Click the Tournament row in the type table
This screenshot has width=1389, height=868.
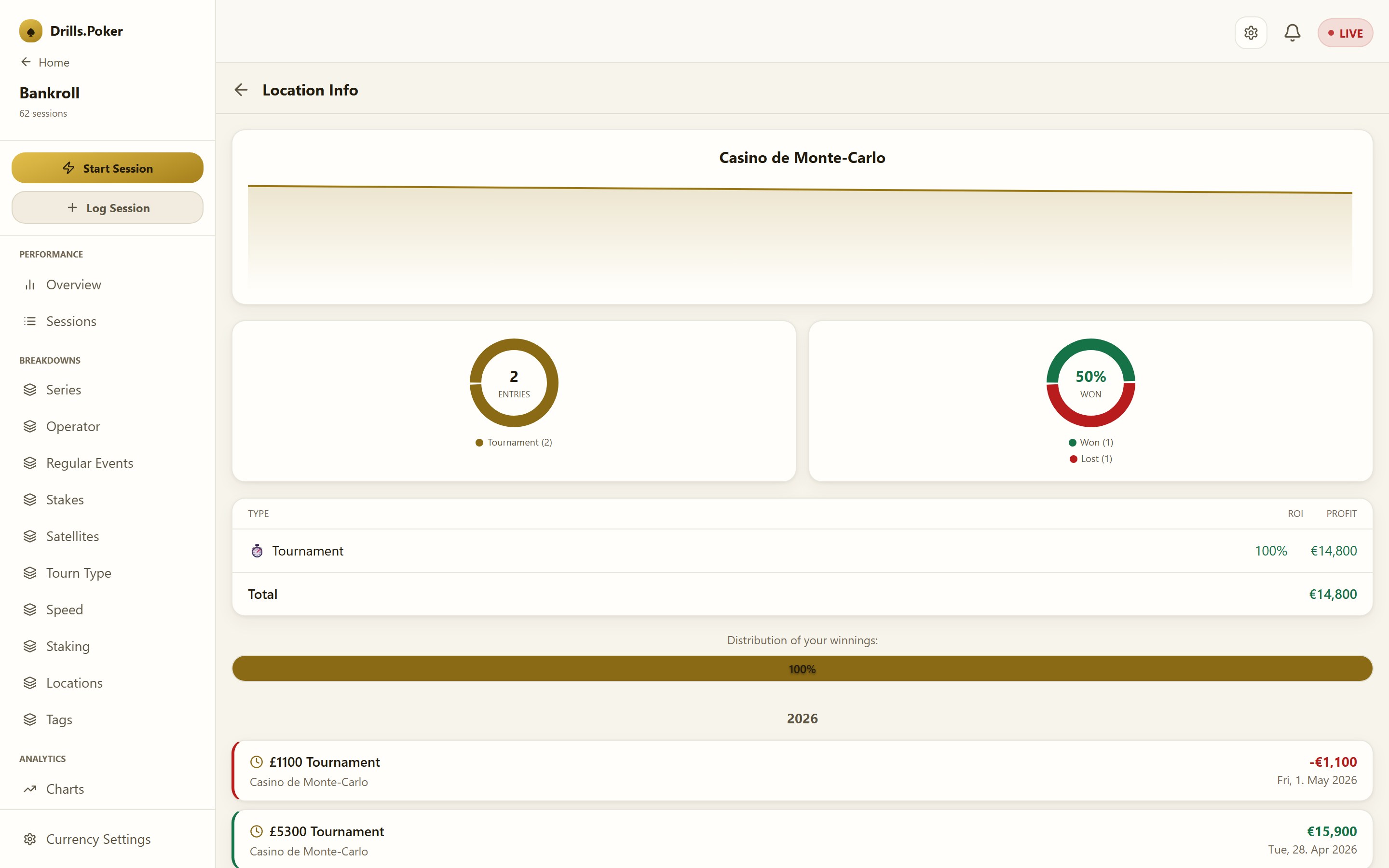coord(802,551)
